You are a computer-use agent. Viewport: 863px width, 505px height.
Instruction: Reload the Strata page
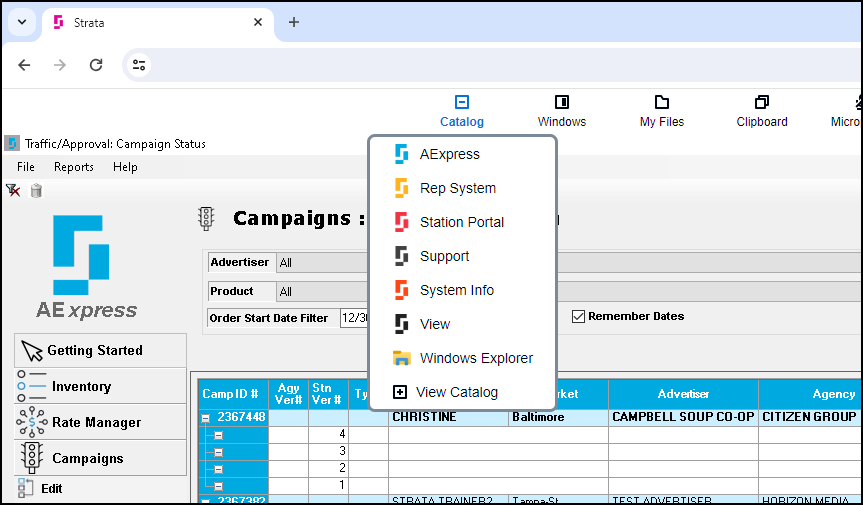pyautogui.click(x=96, y=65)
